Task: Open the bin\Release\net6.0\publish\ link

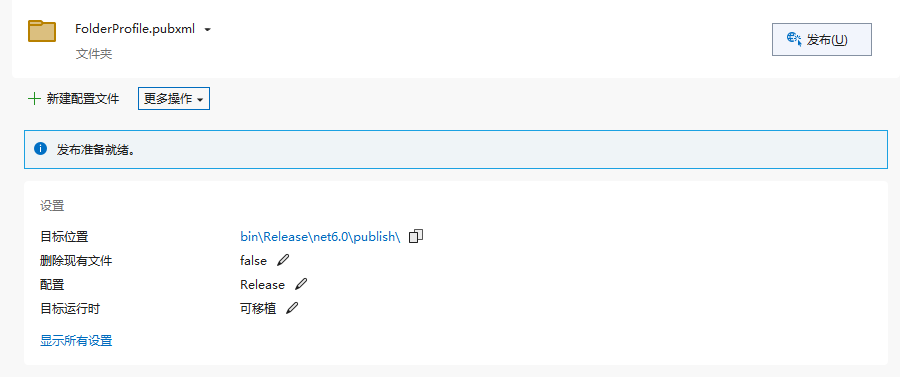Action: coord(320,236)
